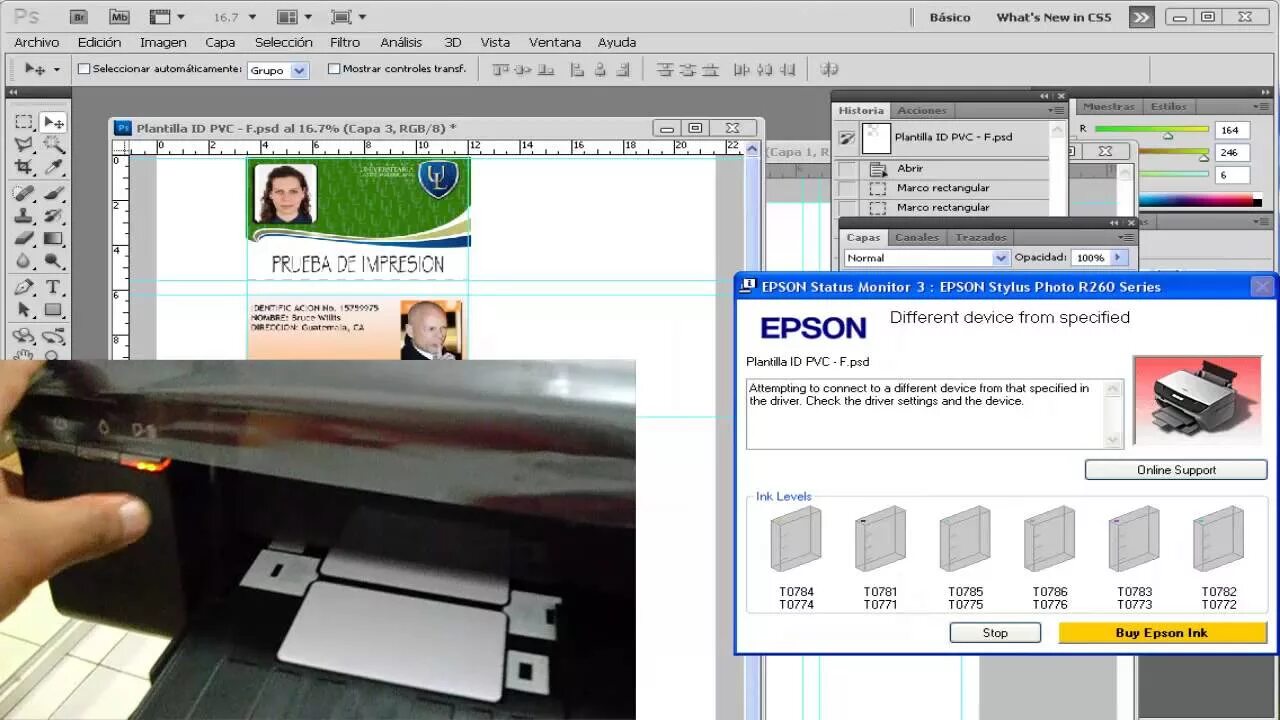The image size is (1280, 720).
Task: Select the Abrir history state
Action: (x=943, y=168)
